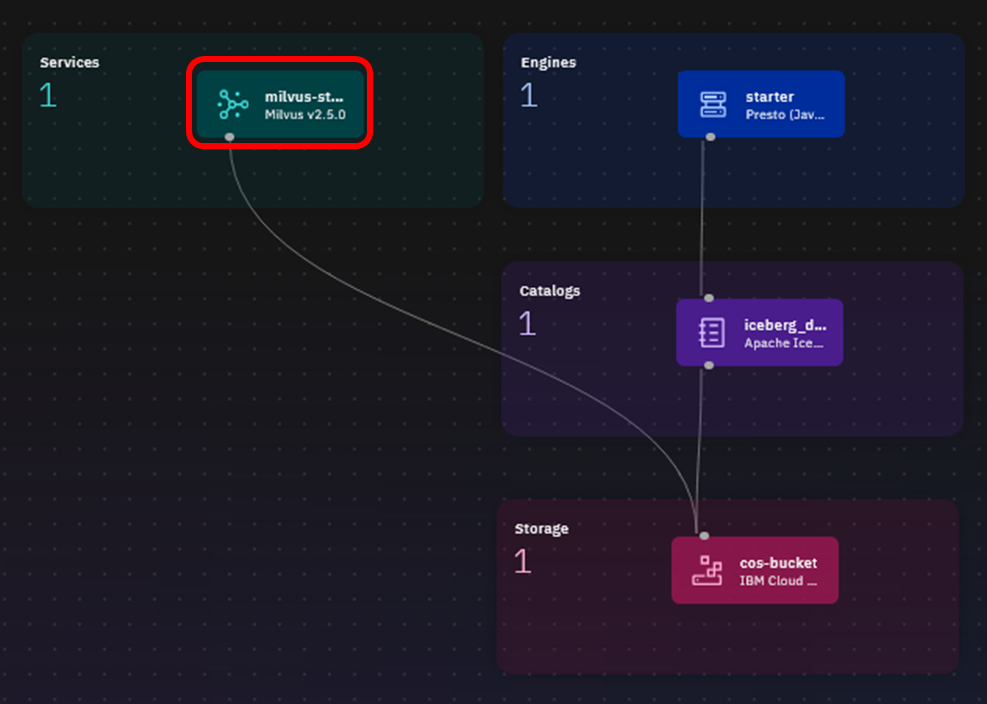This screenshot has width=987, height=704.
Task: Select the connector dot below the starter engine
Action: 710,137
